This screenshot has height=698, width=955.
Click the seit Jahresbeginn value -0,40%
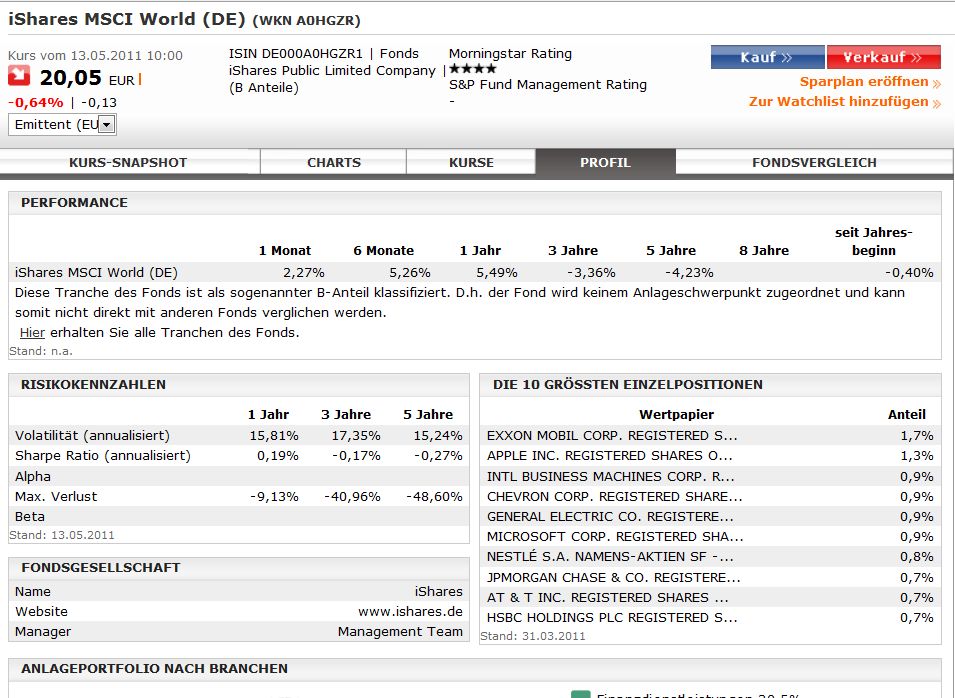point(909,273)
